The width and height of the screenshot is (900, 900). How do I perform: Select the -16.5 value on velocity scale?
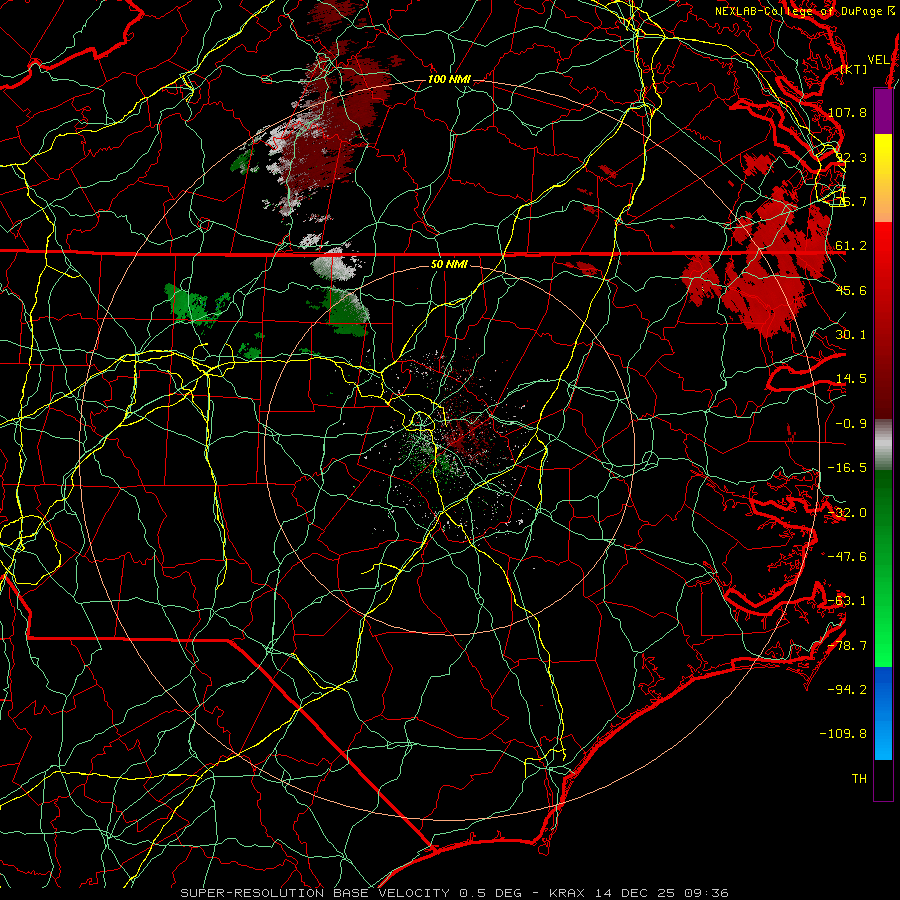[x=847, y=468]
